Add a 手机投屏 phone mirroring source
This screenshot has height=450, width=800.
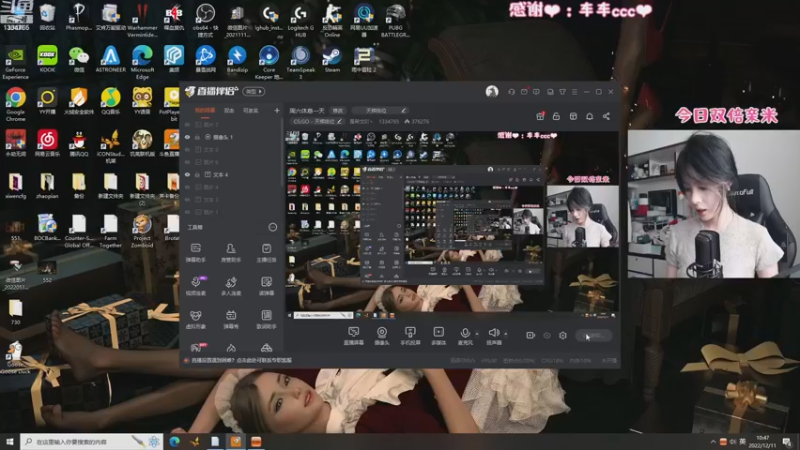coord(410,336)
